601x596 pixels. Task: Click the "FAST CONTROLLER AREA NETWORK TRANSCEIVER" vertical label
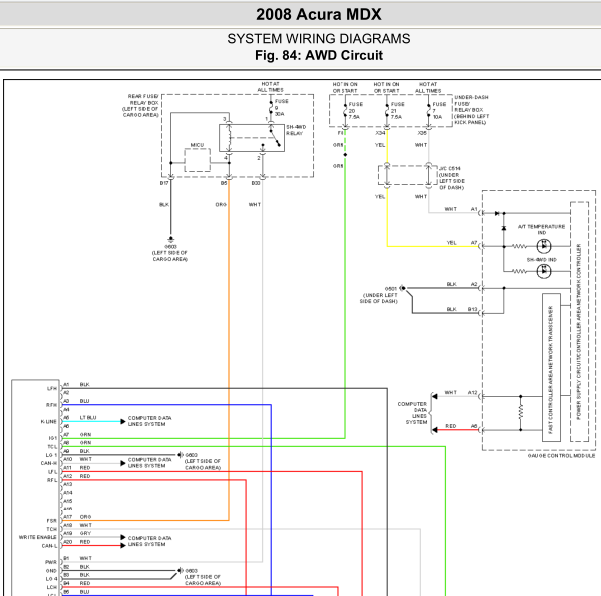[551, 369]
